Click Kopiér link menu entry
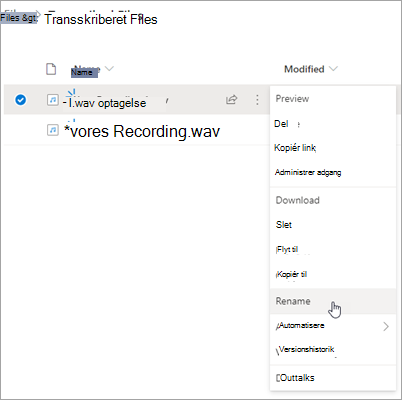This screenshot has width=402, height=400. [x=295, y=148]
